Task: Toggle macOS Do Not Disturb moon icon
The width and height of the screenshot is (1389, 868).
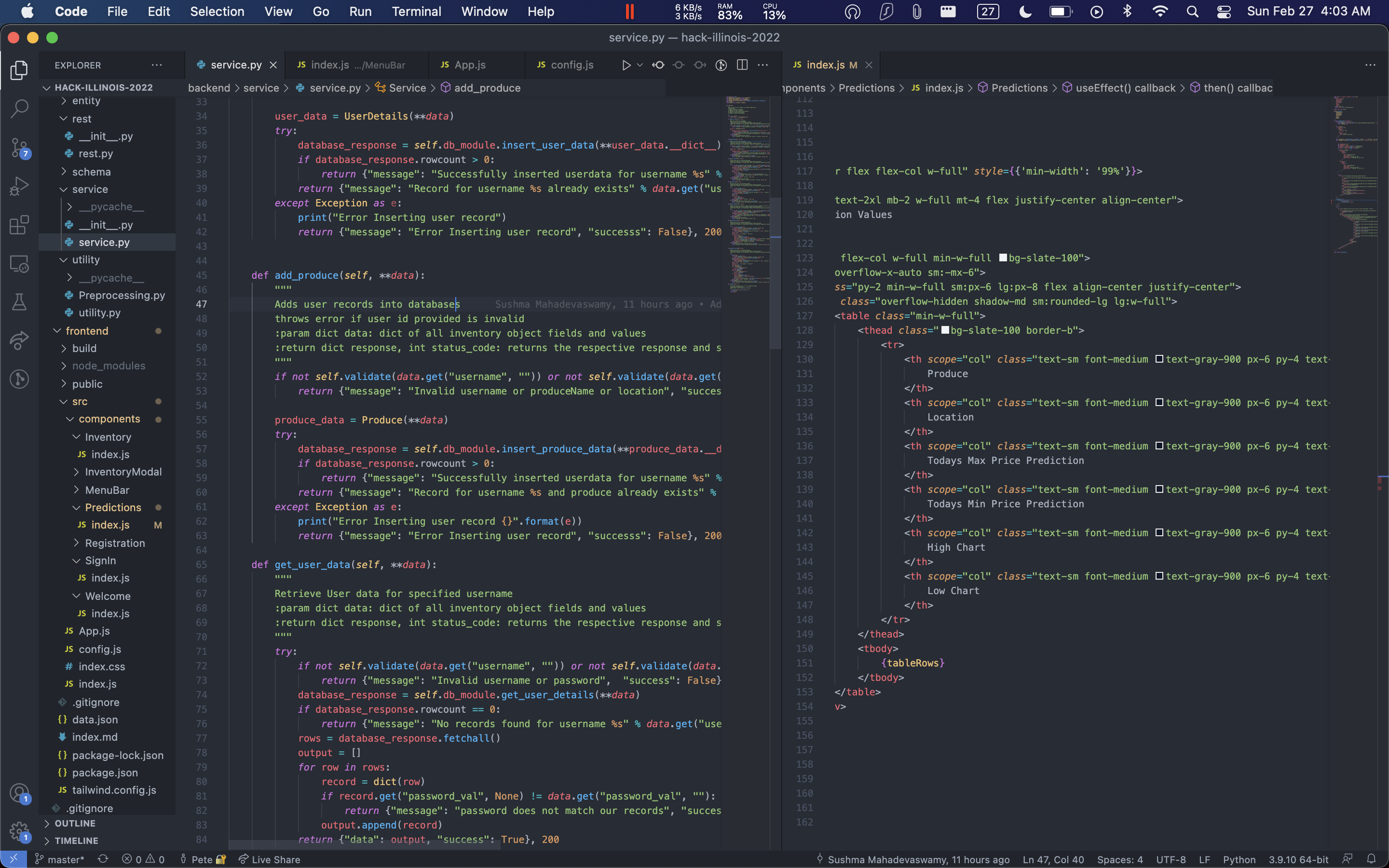Action: click(1025, 12)
